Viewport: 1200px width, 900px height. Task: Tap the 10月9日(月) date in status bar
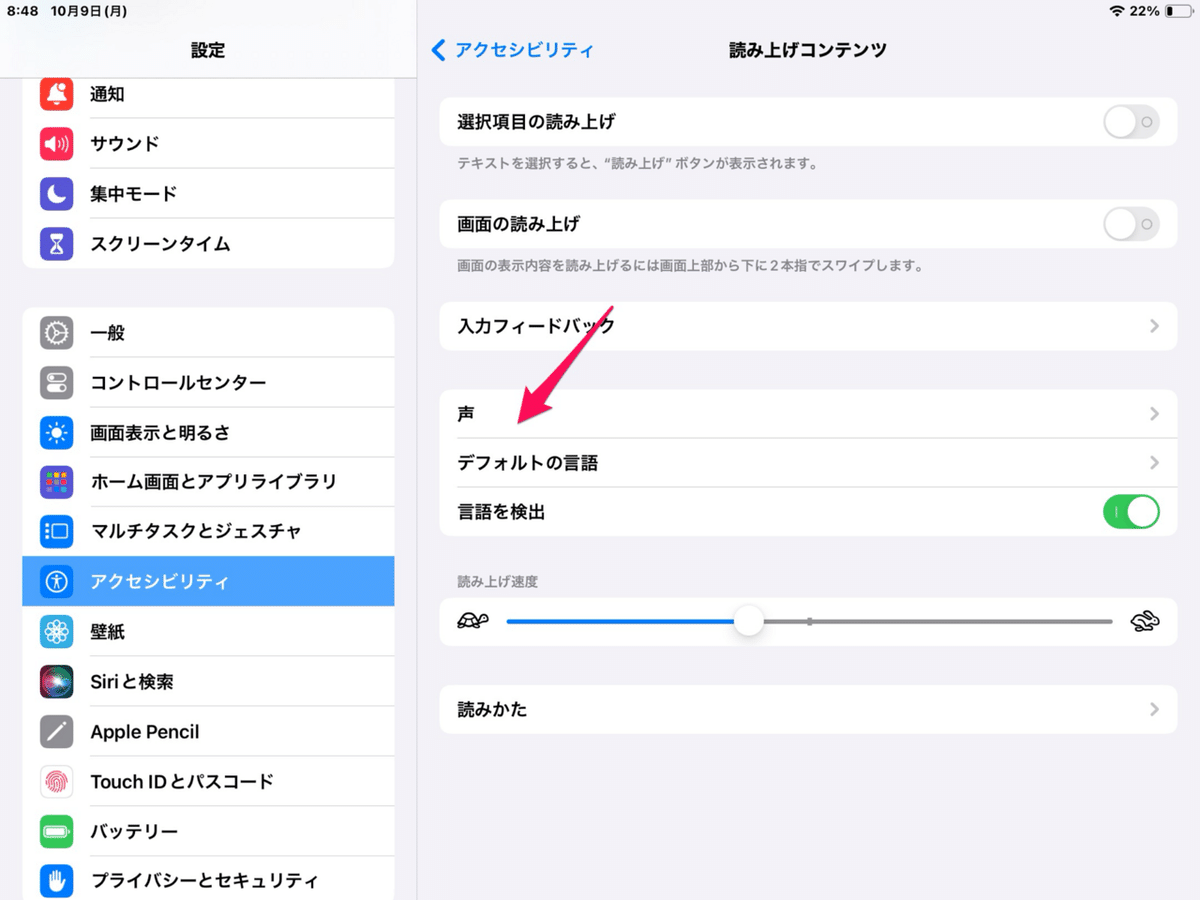pyautogui.click(x=91, y=11)
